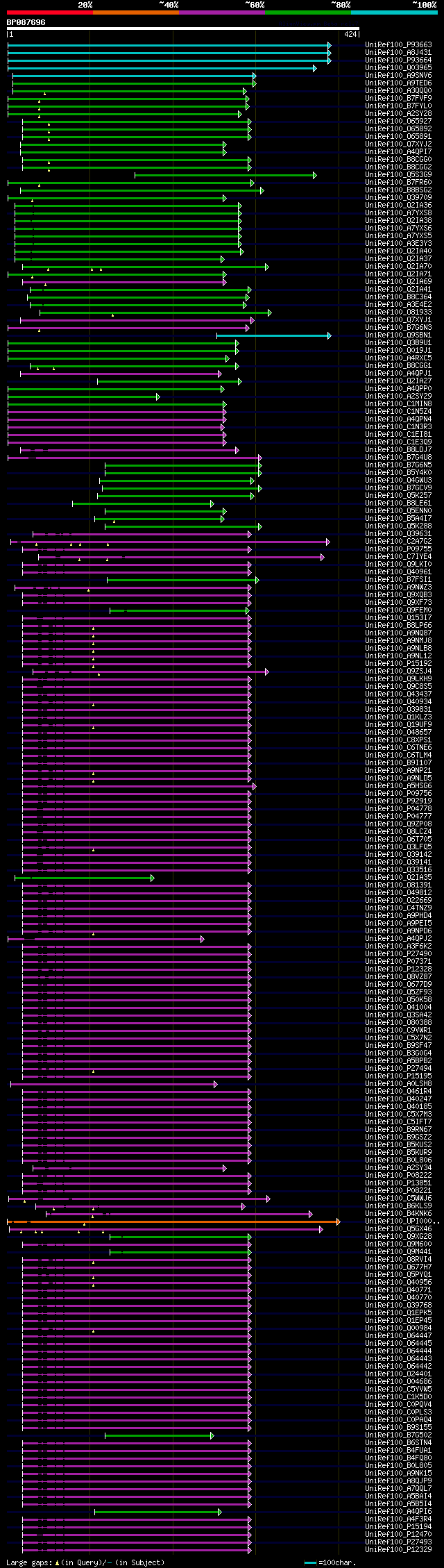Select the UniRef100_Q39709 label
444x1568 pixels.
pyautogui.click(x=398, y=198)
